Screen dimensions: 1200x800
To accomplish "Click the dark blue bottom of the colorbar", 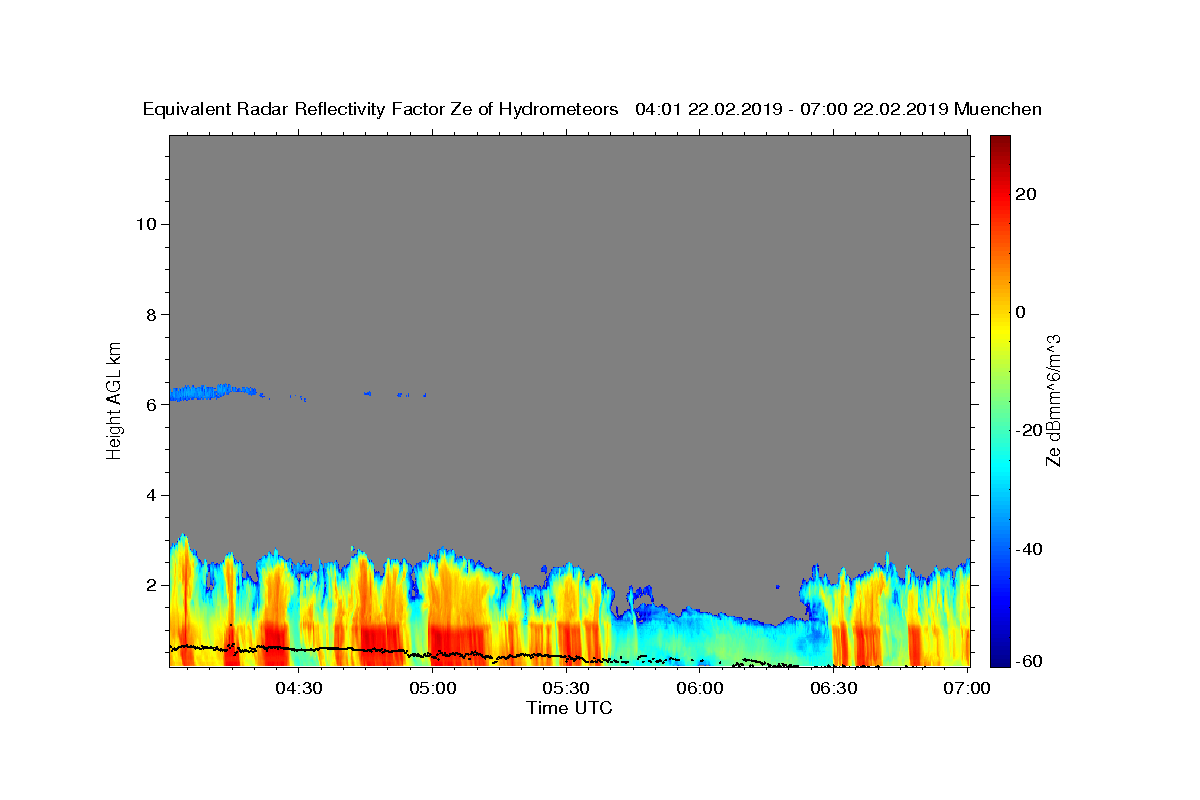I will (x=1000, y=655).
